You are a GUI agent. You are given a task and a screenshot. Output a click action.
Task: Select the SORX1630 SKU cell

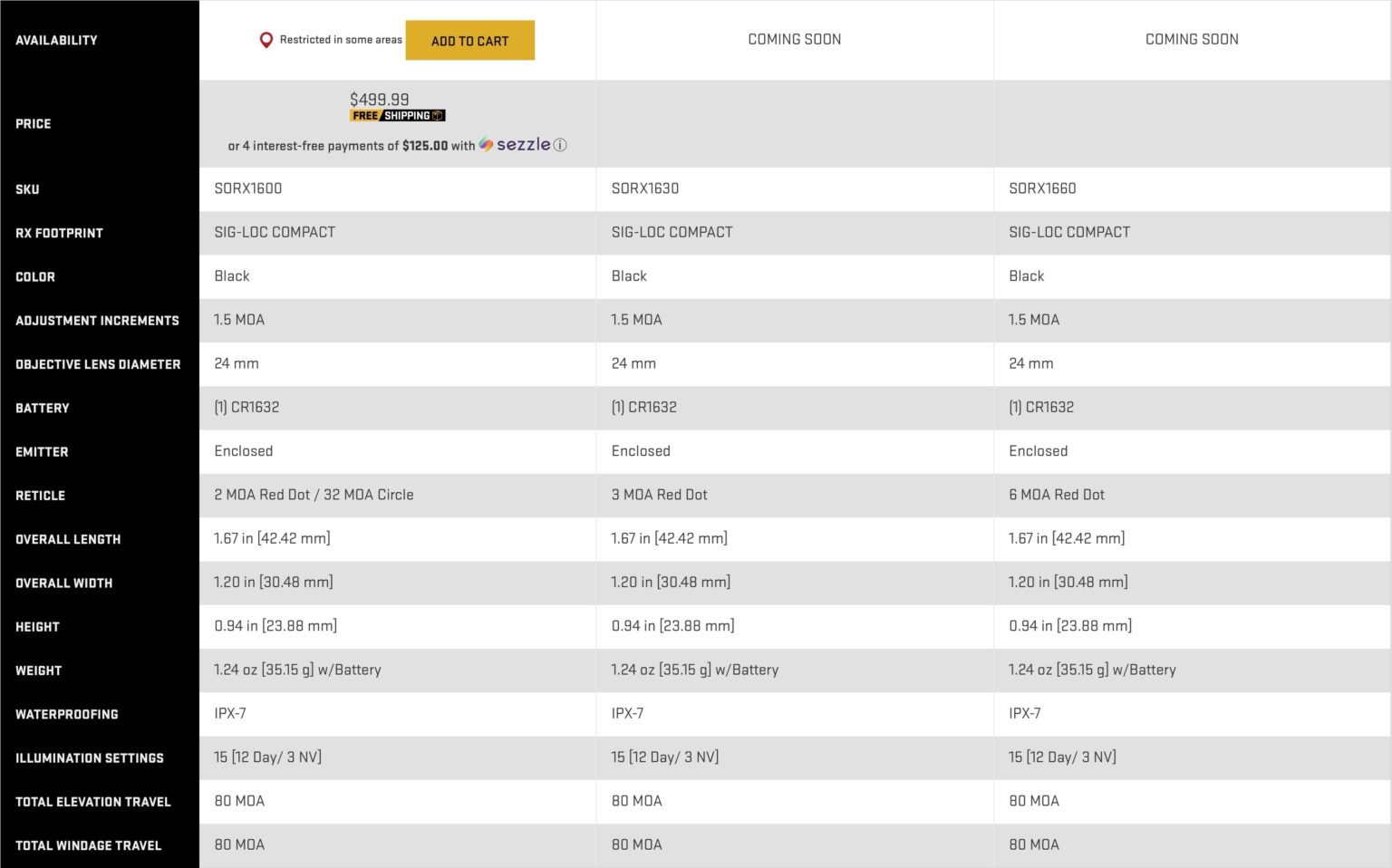click(x=644, y=188)
